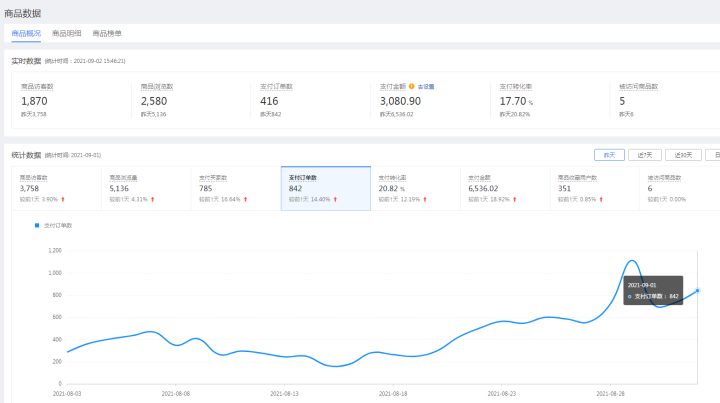Click the red up arrow beside 3.90%
The height and width of the screenshot is (403, 720).
tap(63, 200)
